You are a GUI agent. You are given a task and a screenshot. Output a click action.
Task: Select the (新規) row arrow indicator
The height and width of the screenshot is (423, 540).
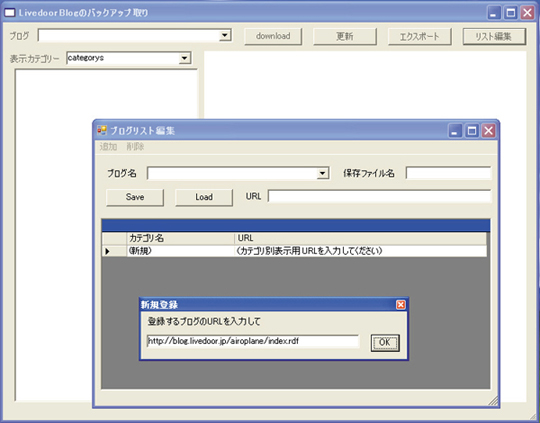point(107,251)
